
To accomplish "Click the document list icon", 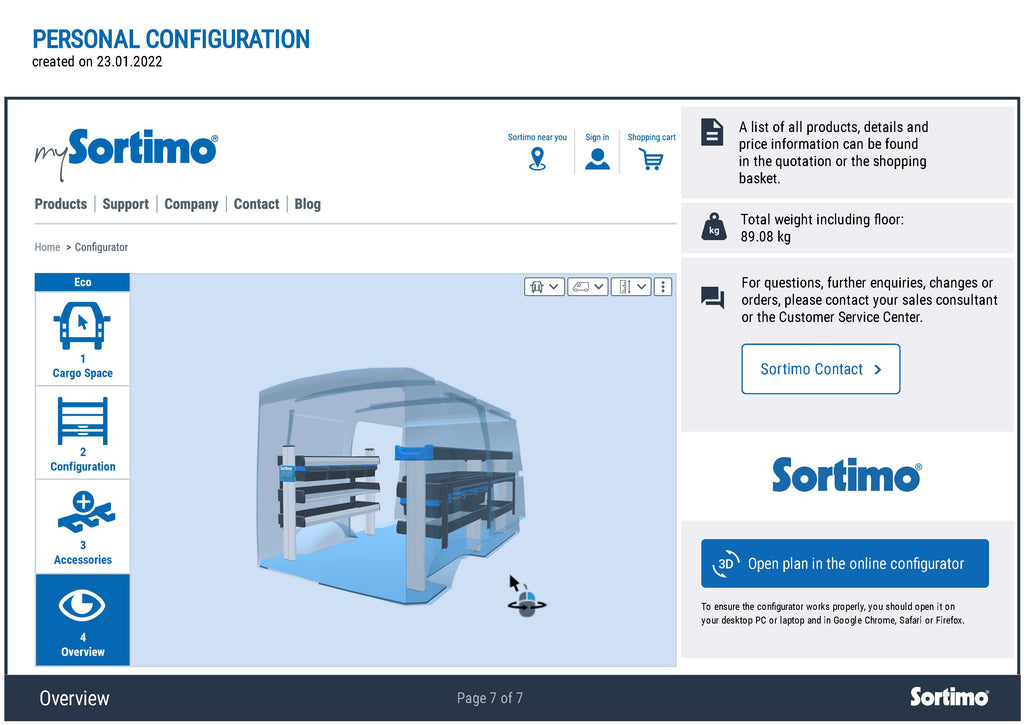I will pos(712,132).
